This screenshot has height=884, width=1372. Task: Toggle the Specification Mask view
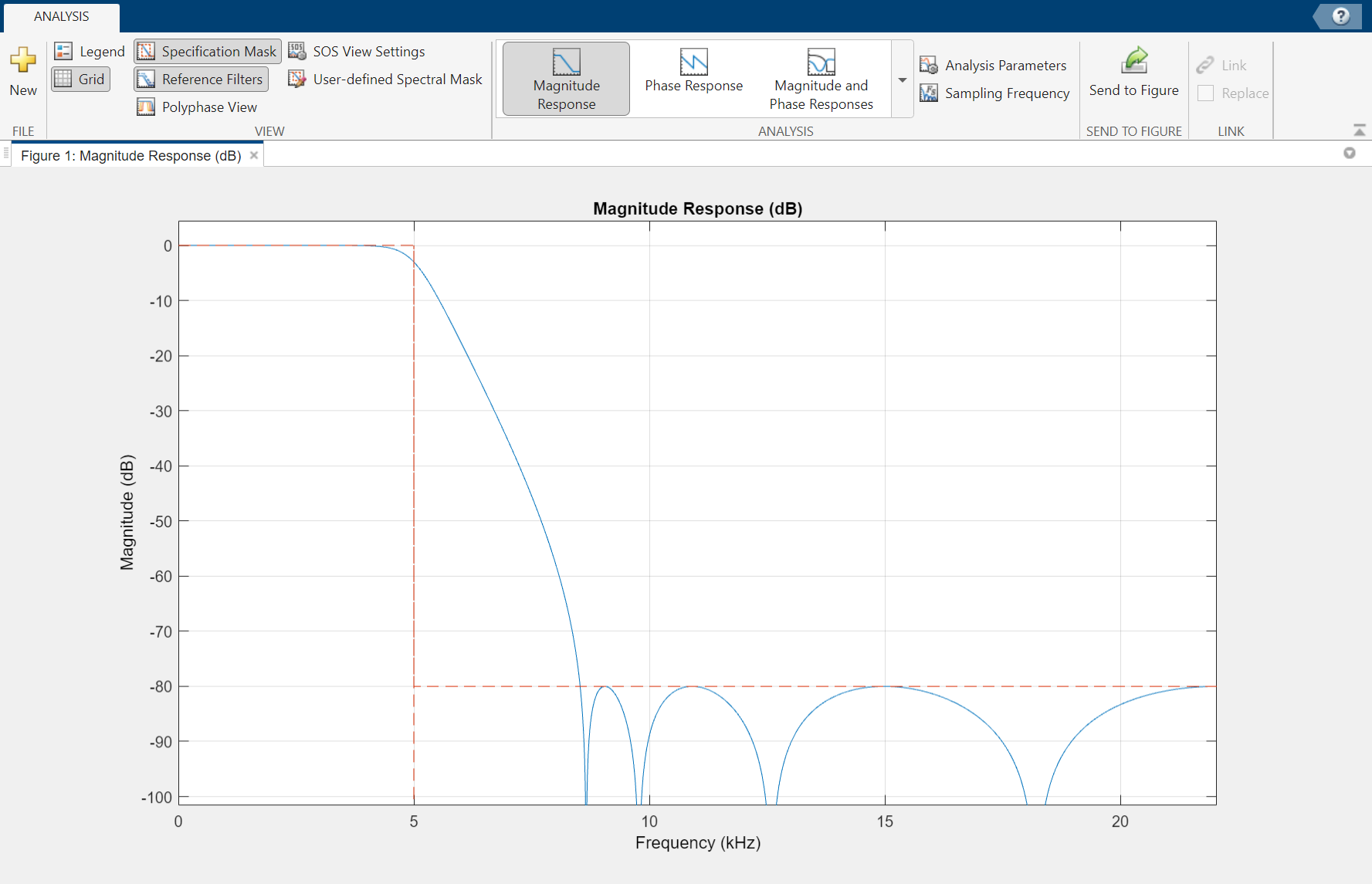[208, 52]
